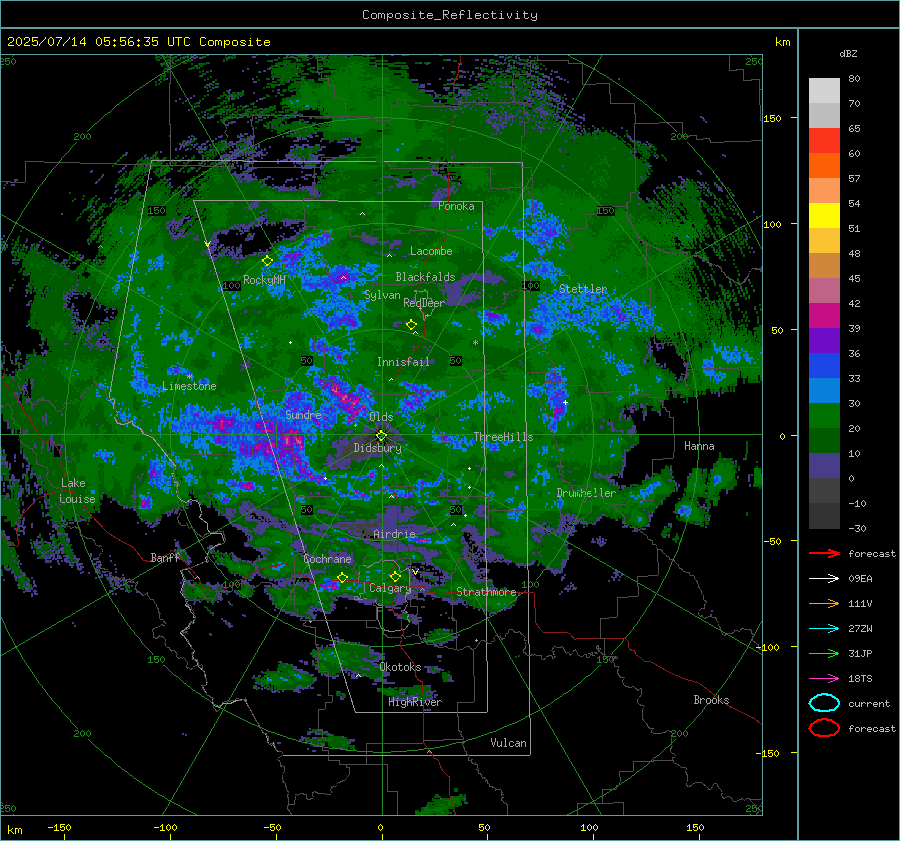Image resolution: width=900 pixels, height=841 pixels.
Task: Click the Composite_Reflectivity title
Action: tap(449, 15)
